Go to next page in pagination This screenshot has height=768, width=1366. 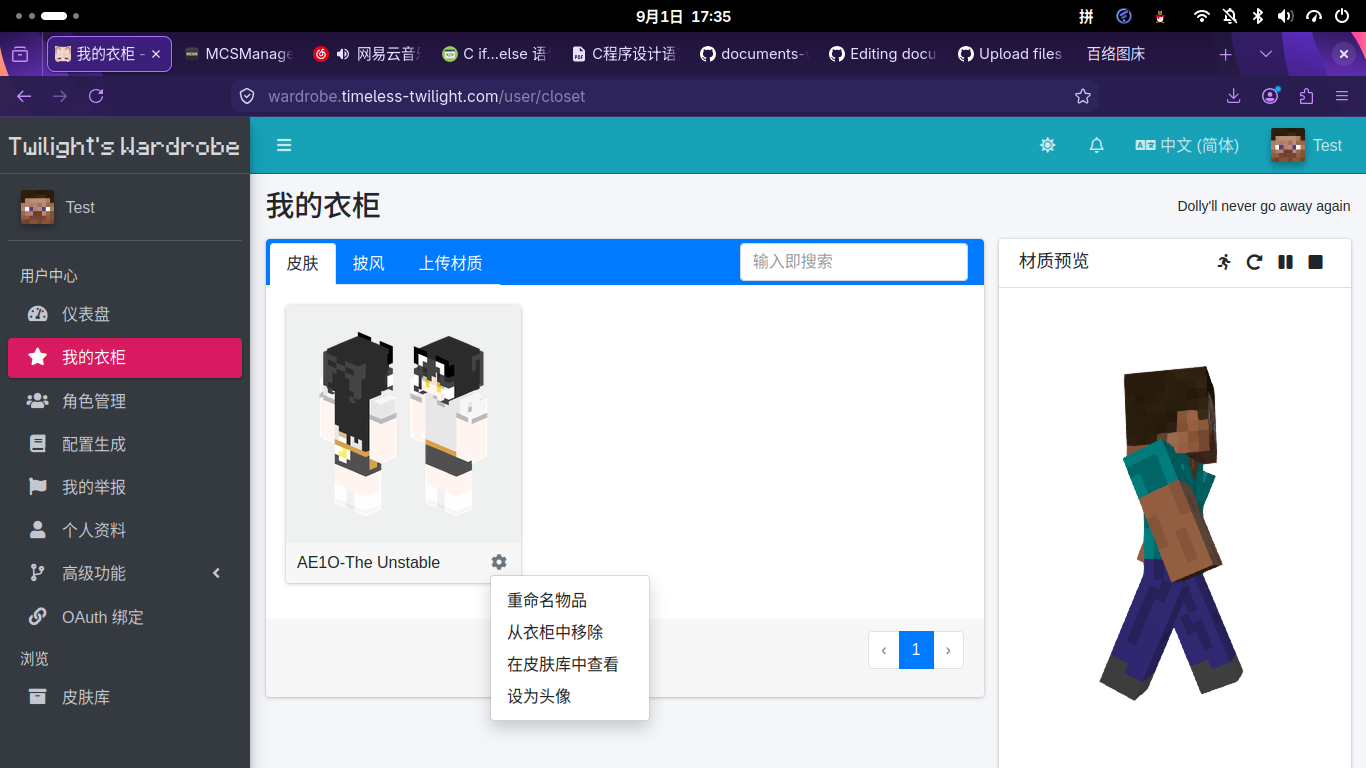(x=948, y=650)
